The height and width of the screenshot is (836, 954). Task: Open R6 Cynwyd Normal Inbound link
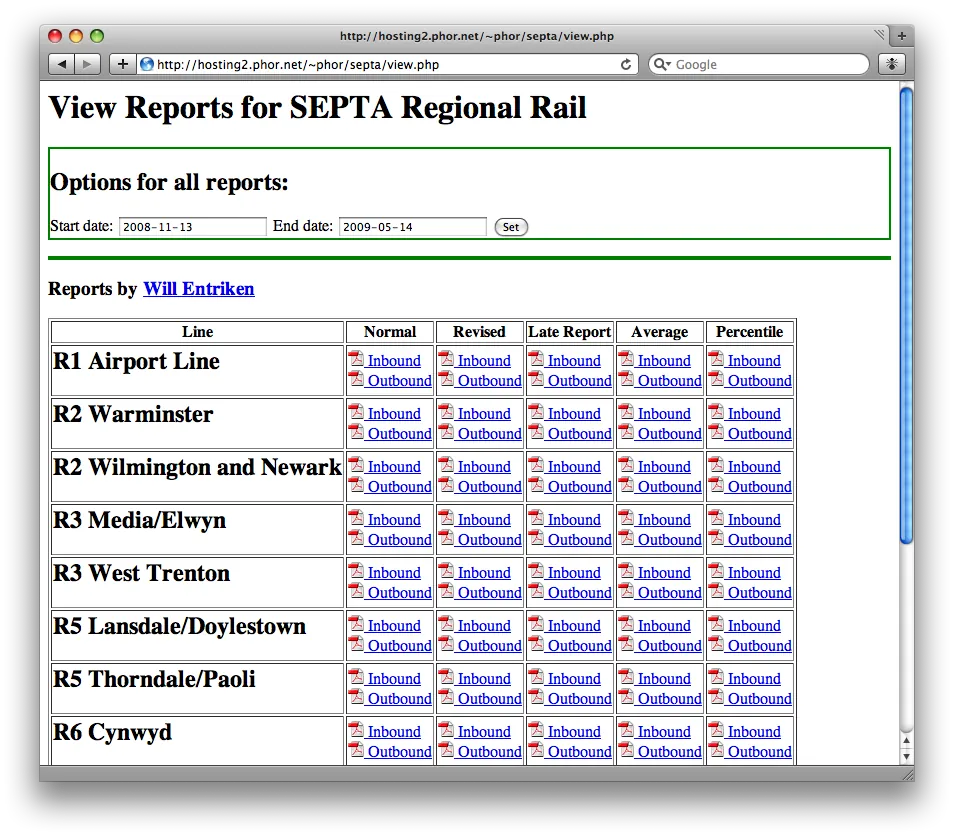[394, 731]
